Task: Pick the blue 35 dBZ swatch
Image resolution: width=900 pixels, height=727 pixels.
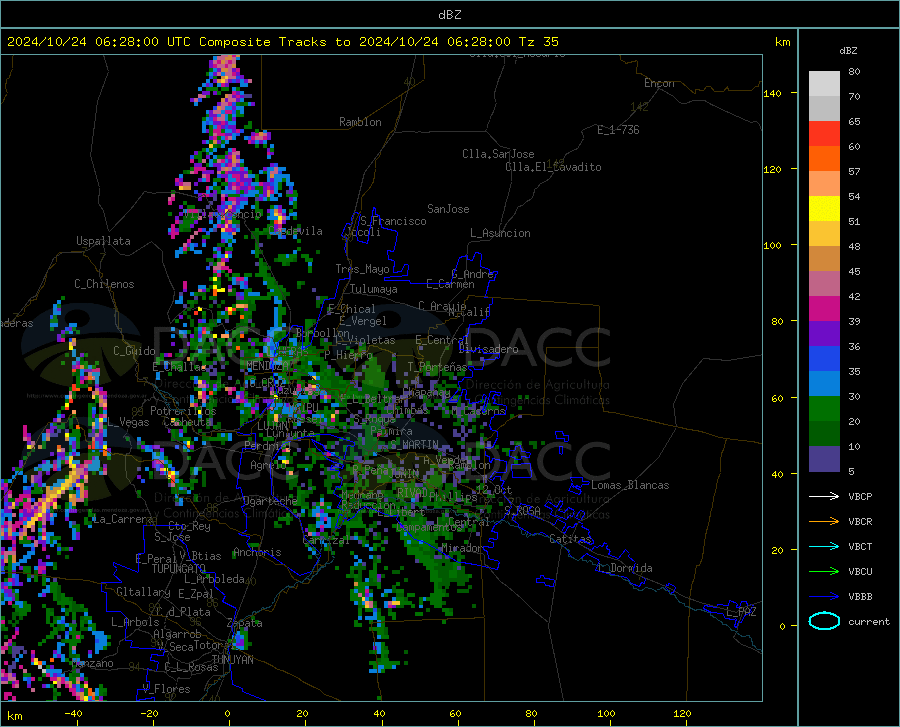Action: pos(824,359)
